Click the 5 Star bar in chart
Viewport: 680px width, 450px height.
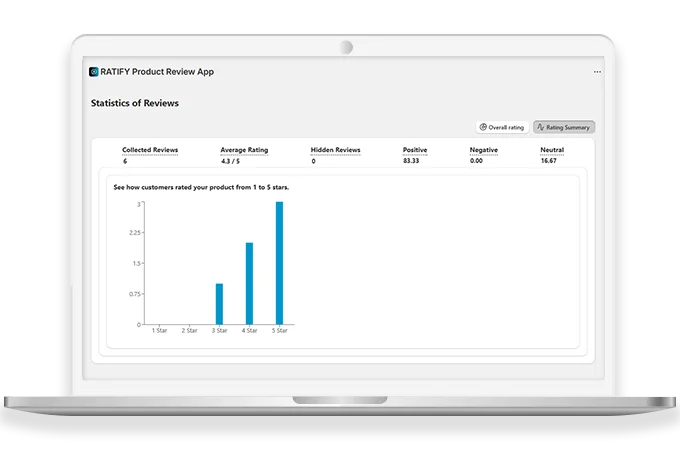pos(279,263)
